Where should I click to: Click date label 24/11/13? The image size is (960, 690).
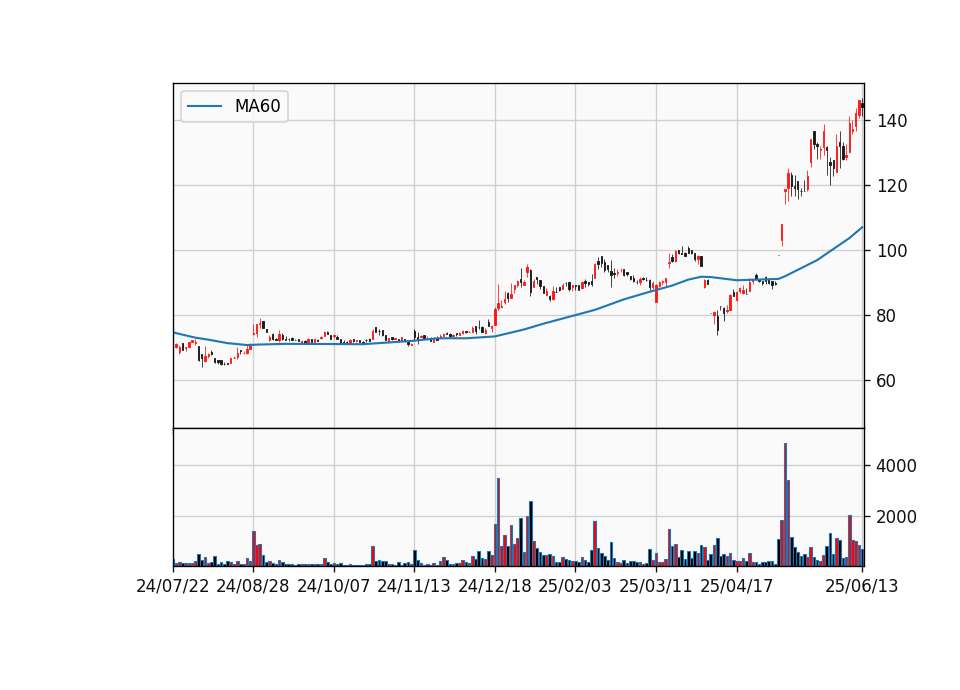[414, 586]
